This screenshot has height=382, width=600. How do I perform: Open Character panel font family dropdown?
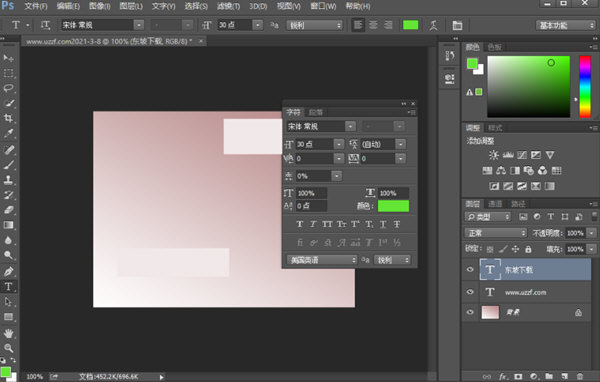351,126
